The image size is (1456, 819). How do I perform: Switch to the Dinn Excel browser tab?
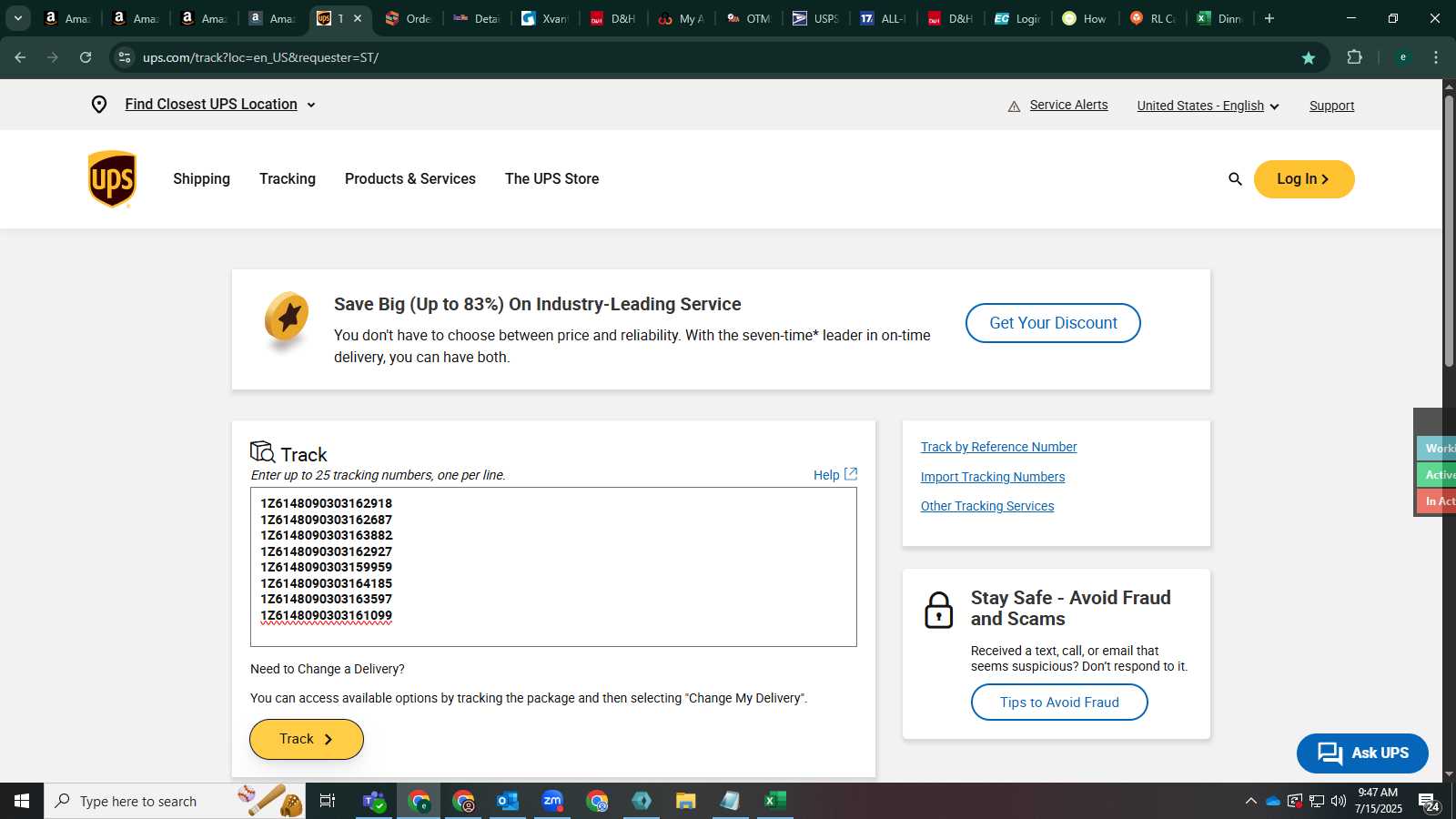(1220, 18)
